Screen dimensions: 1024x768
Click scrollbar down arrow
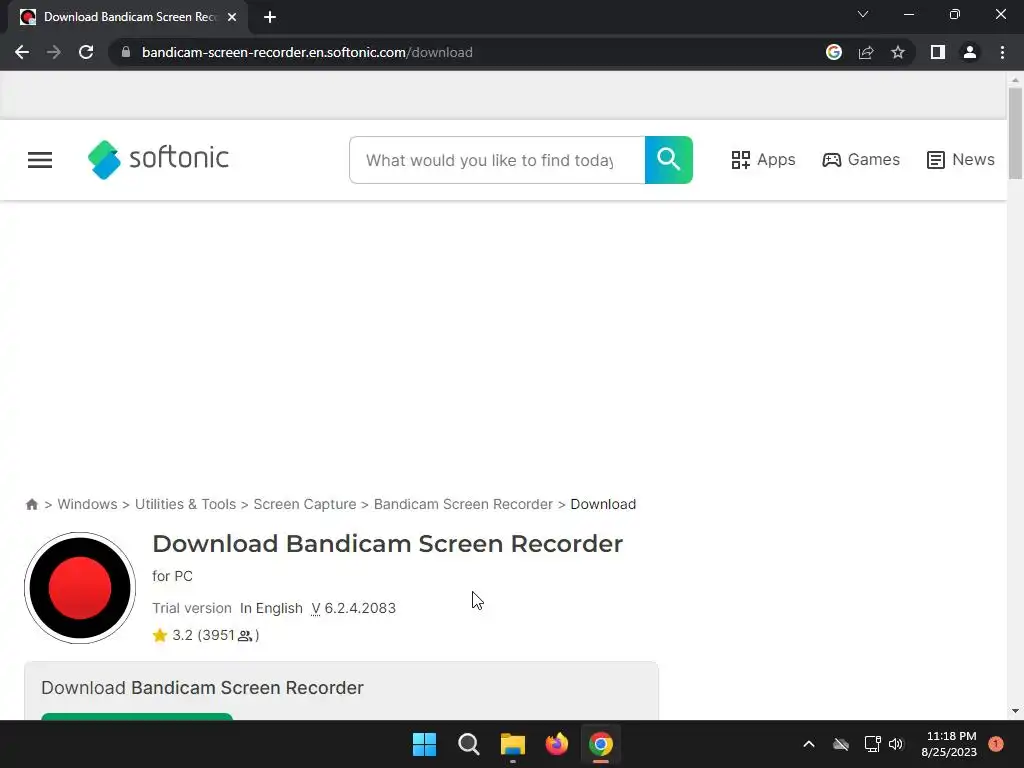1015,711
